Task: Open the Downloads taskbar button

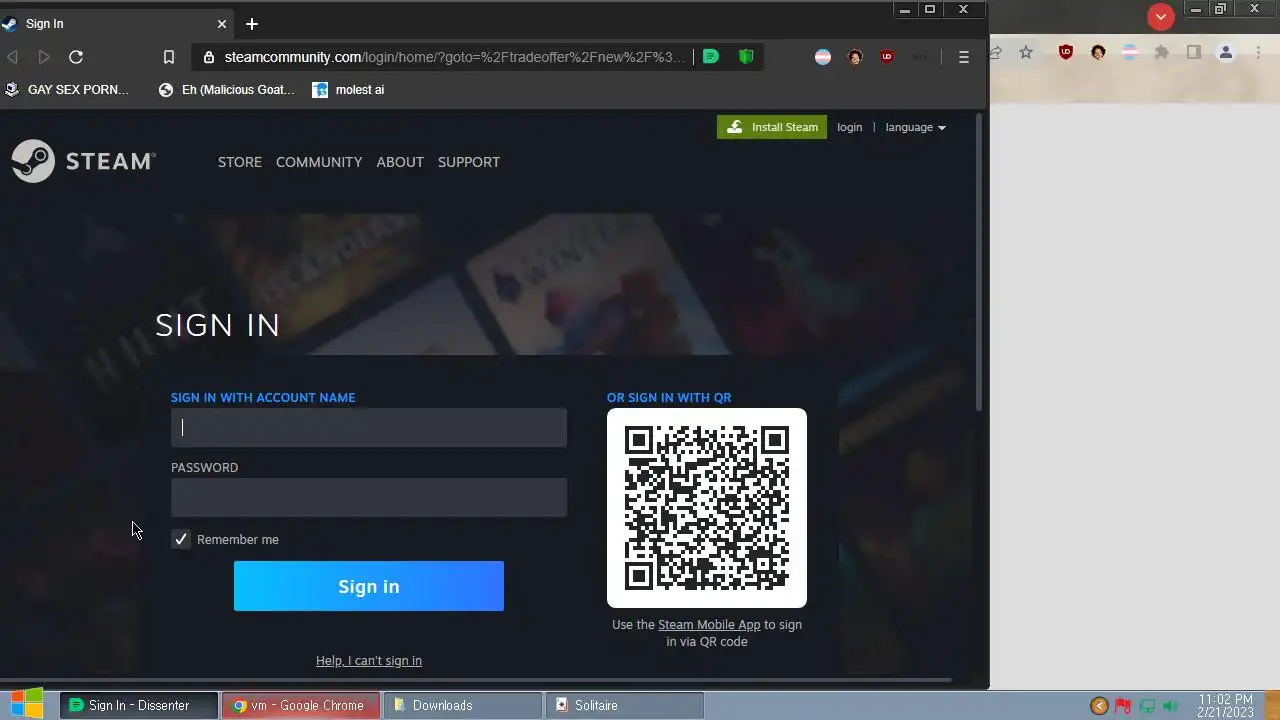Action: [462, 705]
